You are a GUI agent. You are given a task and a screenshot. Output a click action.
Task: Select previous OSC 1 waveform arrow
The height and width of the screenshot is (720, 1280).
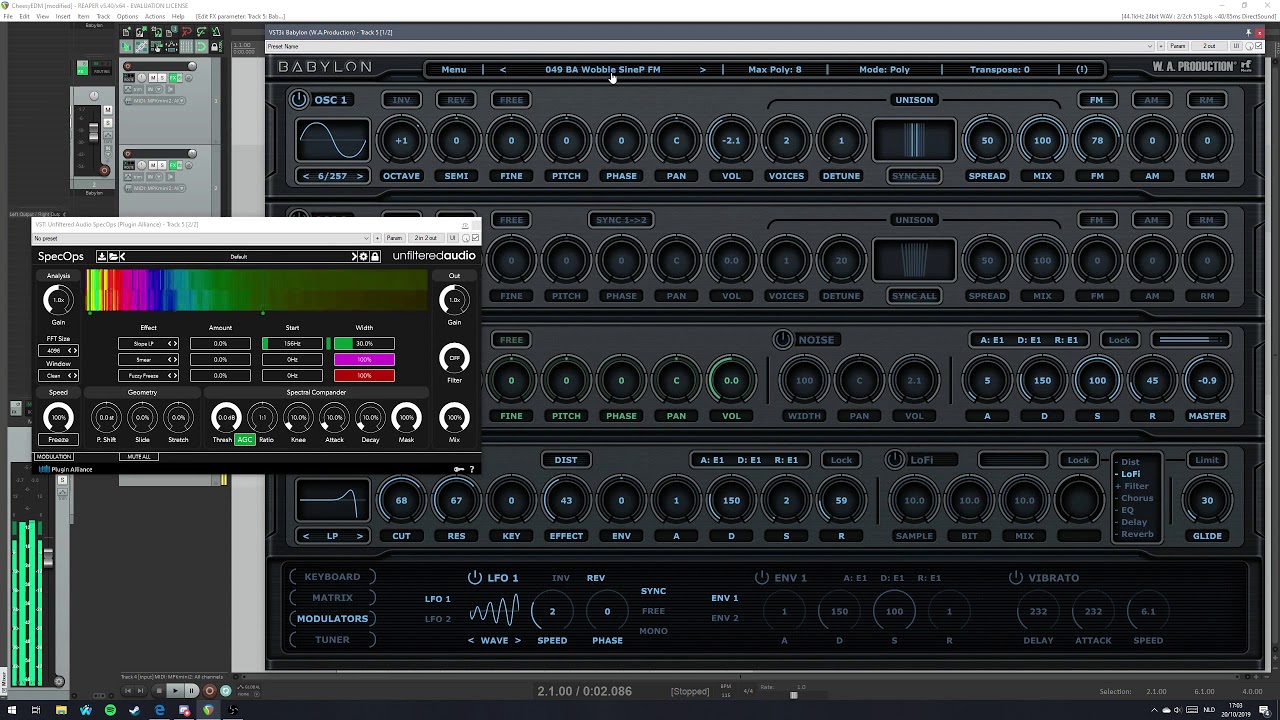point(306,176)
